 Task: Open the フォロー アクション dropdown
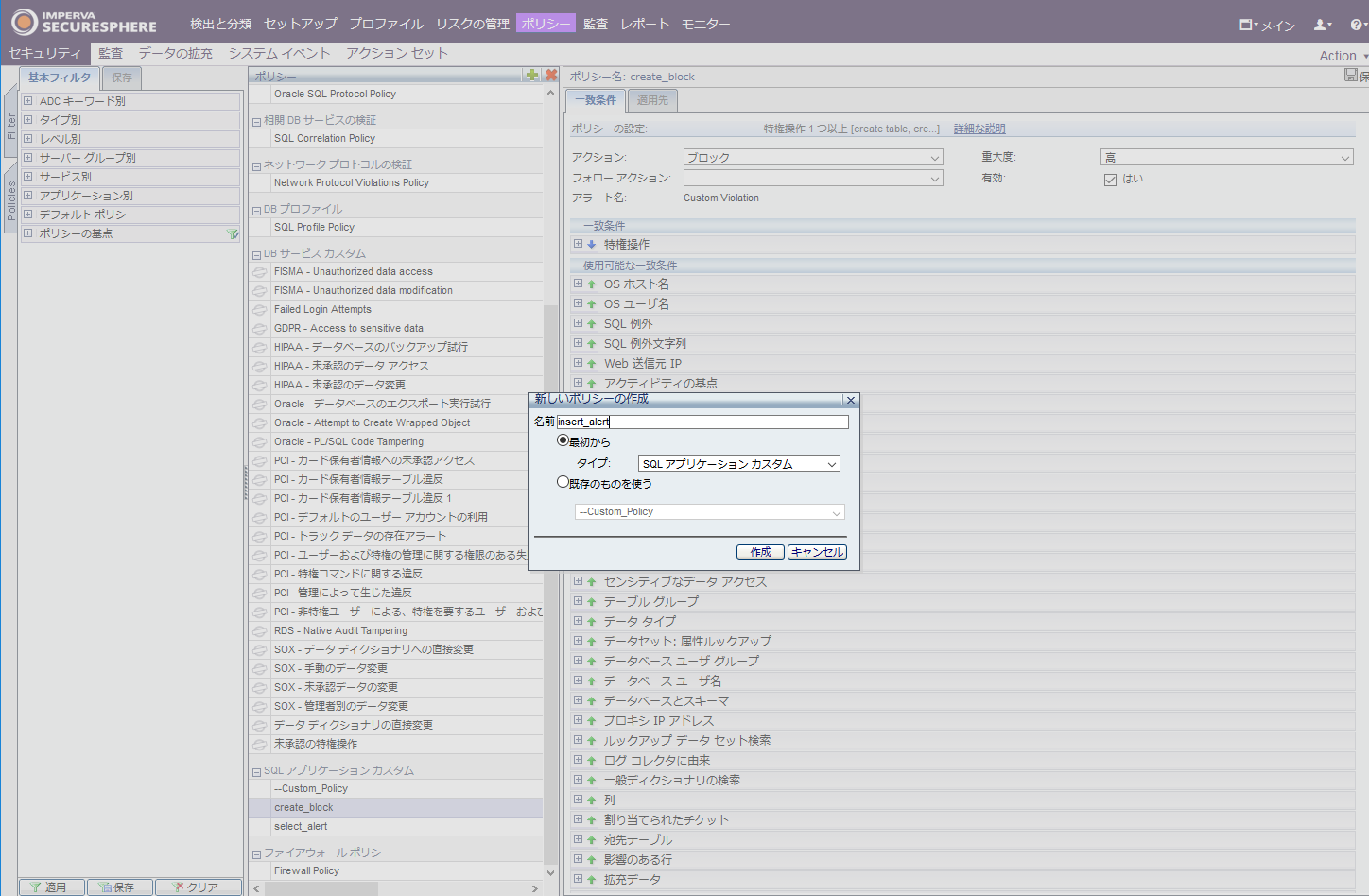point(813,178)
